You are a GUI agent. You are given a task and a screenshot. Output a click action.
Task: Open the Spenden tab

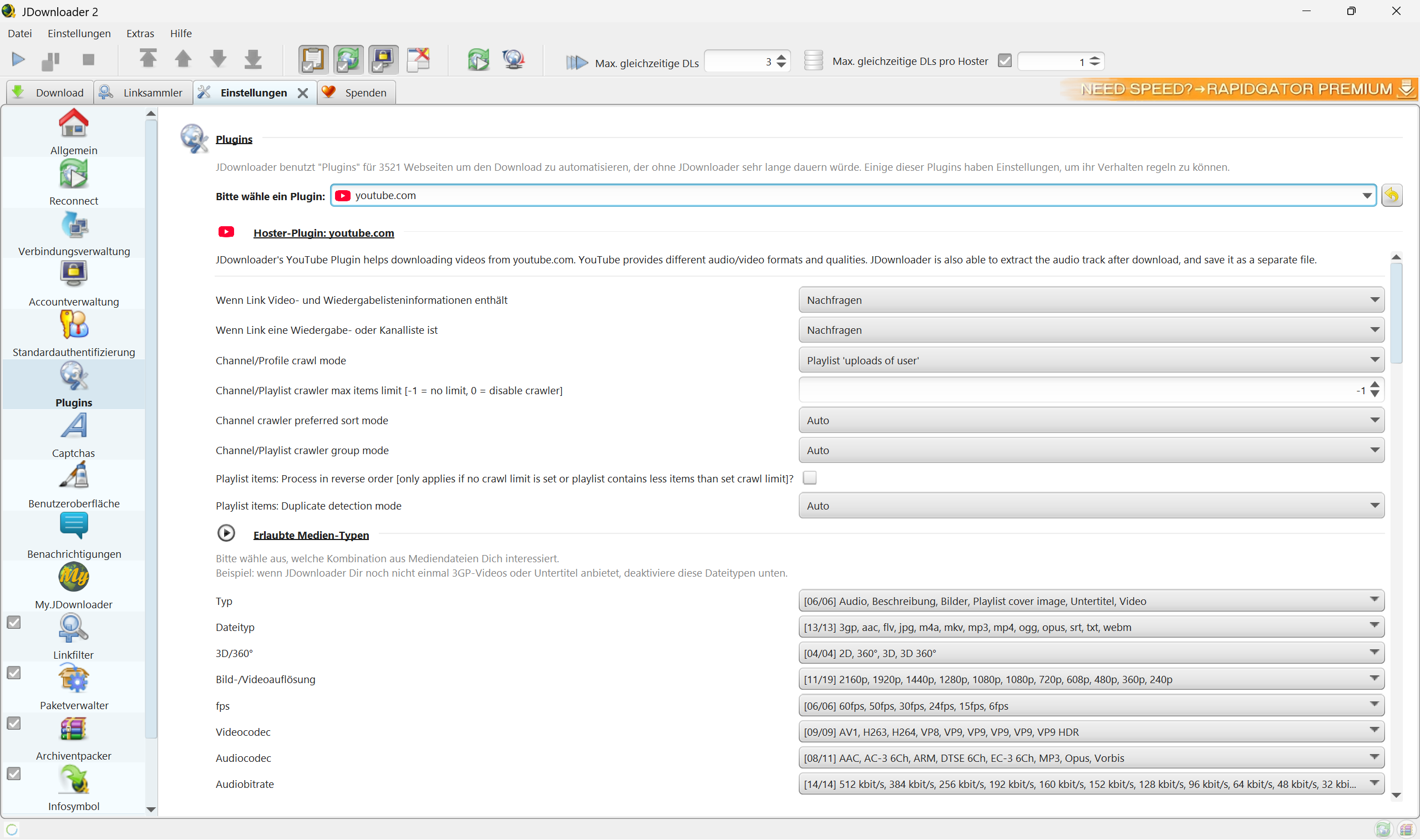click(356, 92)
